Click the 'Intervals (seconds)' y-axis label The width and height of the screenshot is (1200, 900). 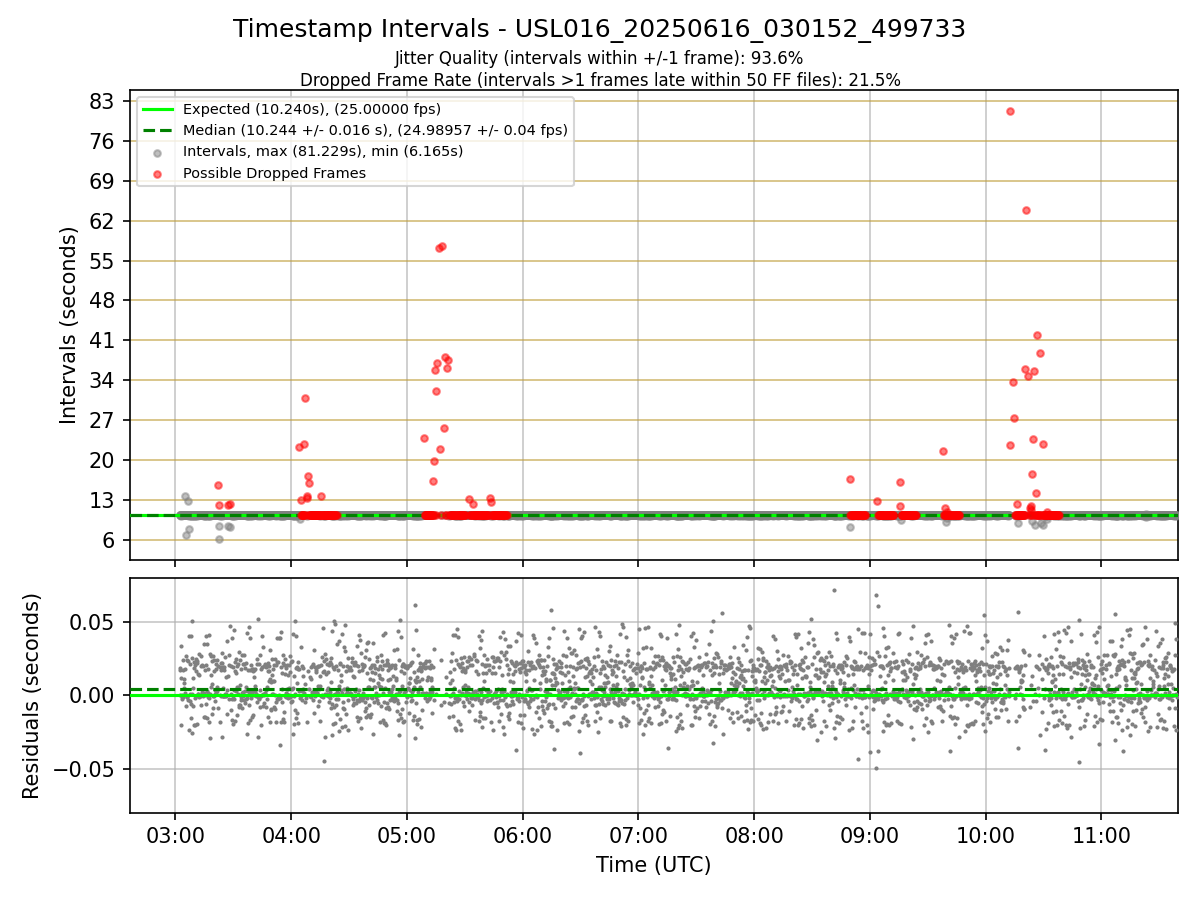click(68, 325)
